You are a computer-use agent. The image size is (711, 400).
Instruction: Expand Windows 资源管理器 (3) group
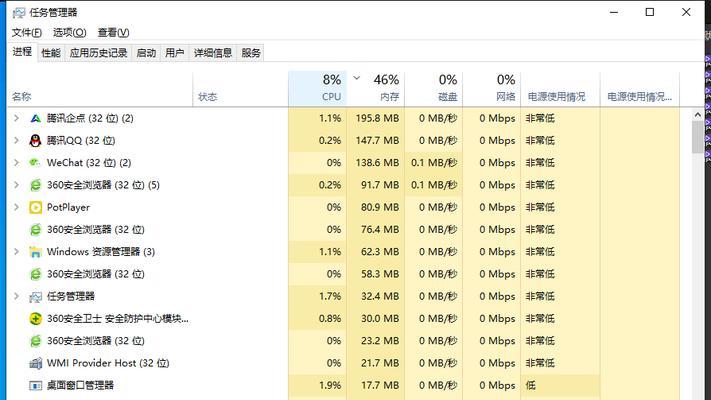[17, 252]
